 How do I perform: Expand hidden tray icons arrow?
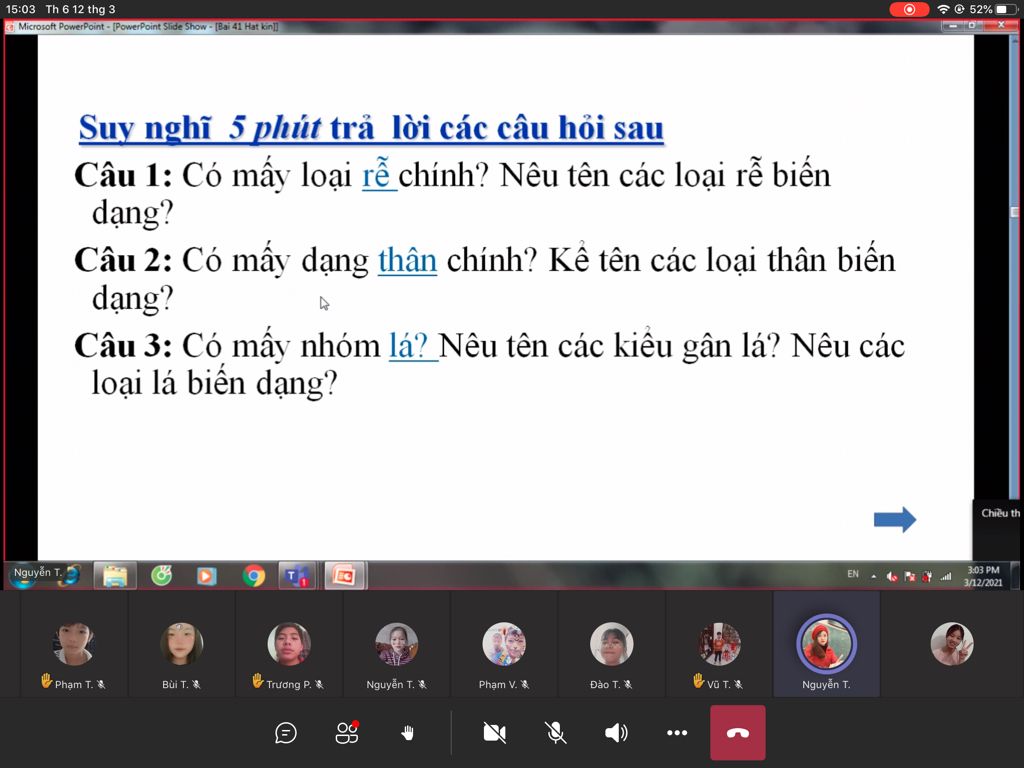[874, 576]
